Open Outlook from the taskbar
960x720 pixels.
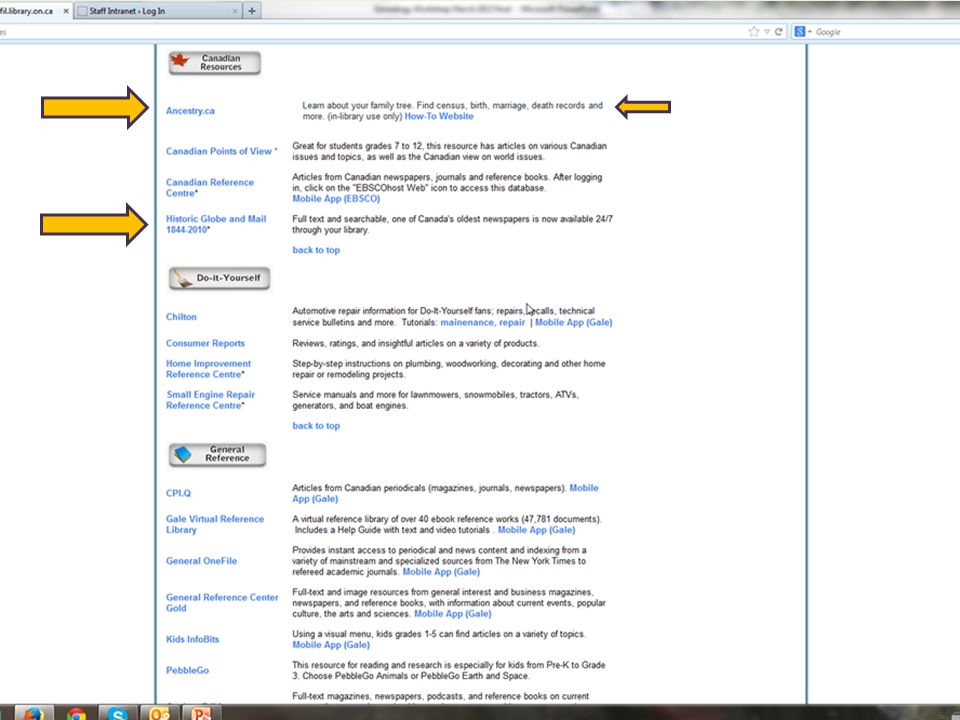point(159,714)
